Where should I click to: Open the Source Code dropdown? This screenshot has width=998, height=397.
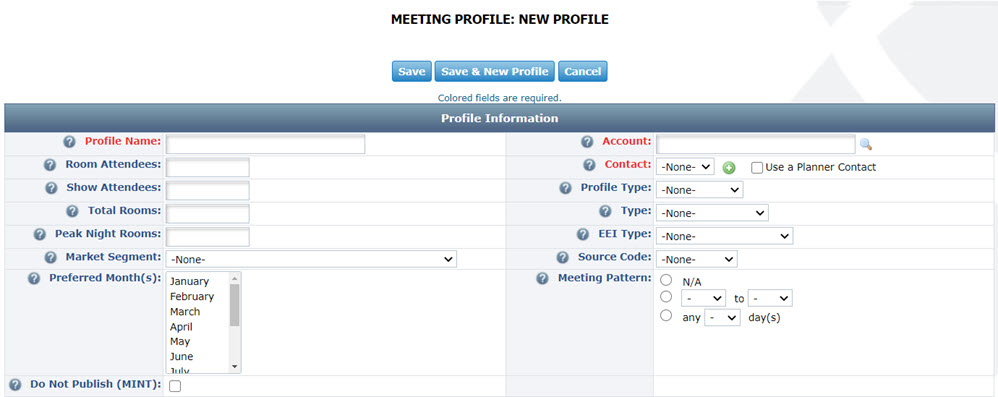click(x=697, y=260)
